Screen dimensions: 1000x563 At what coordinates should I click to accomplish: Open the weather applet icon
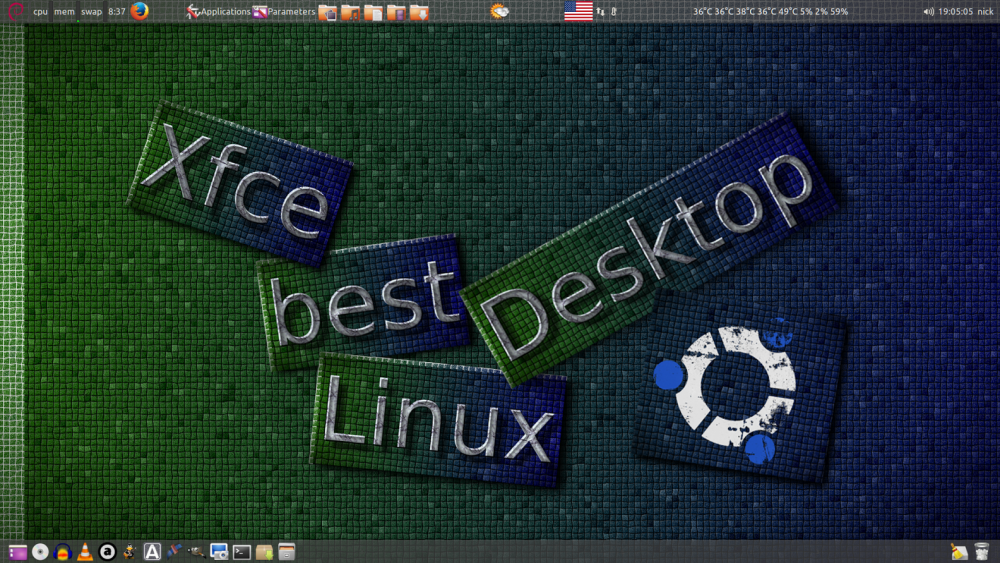(x=499, y=11)
